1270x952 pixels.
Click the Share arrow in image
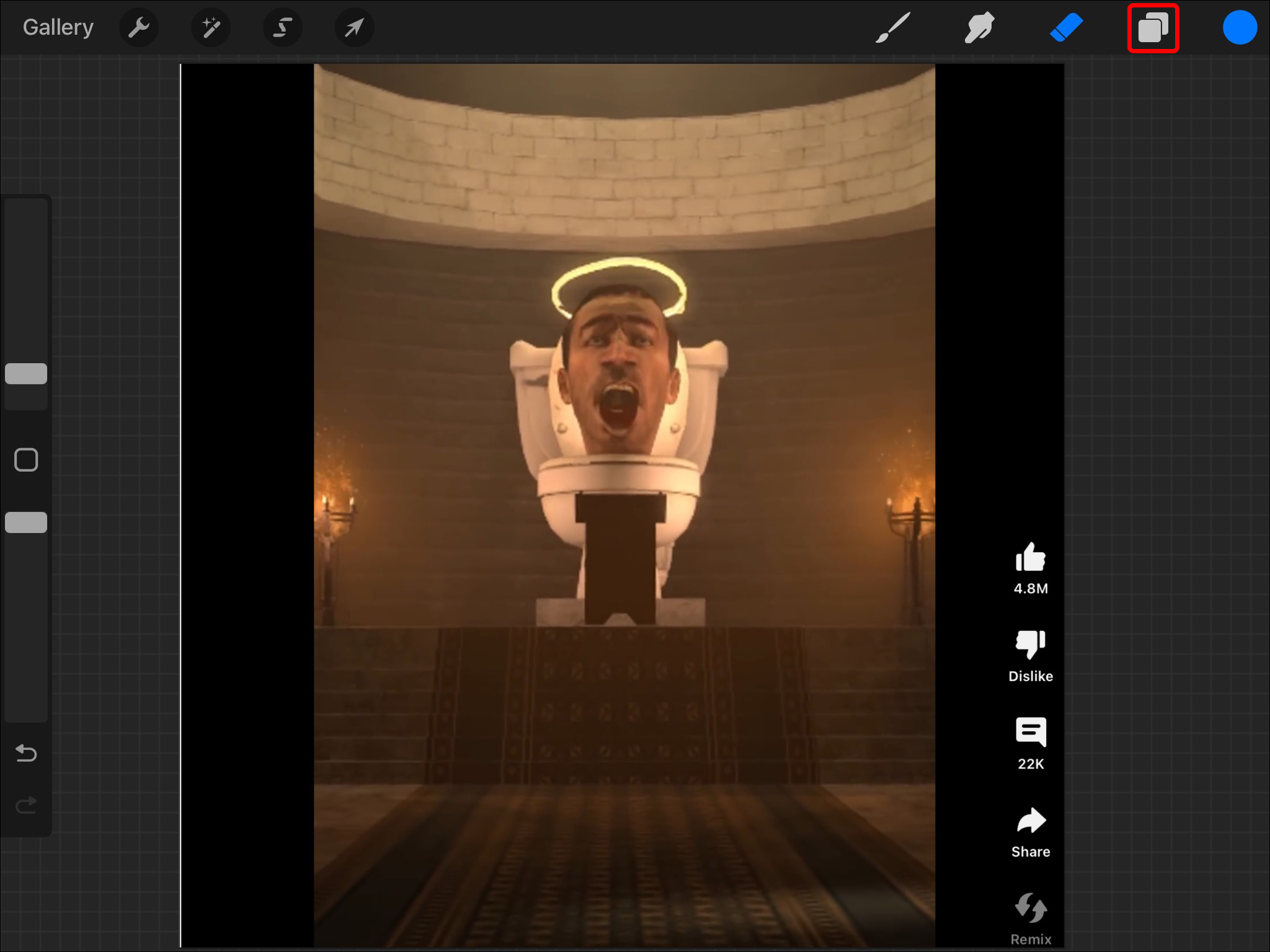click(1031, 821)
